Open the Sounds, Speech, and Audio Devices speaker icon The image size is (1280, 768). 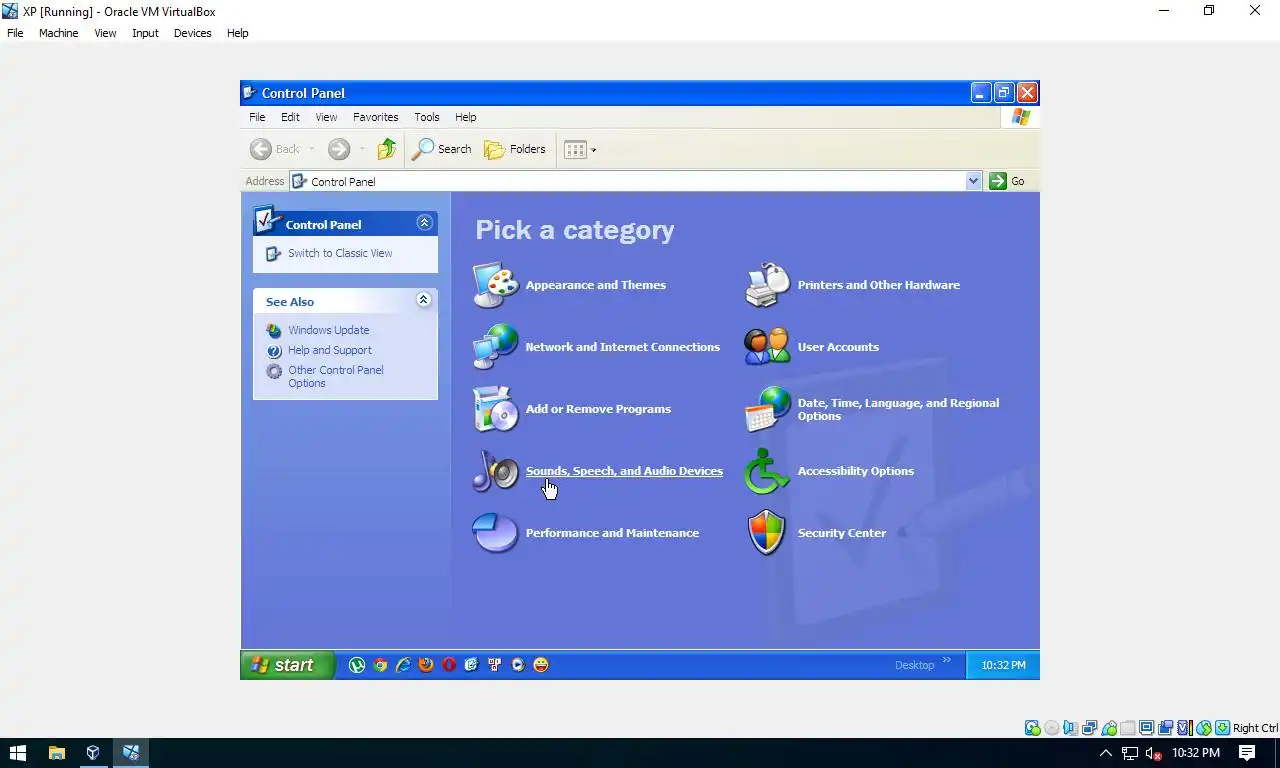[495, 471]
